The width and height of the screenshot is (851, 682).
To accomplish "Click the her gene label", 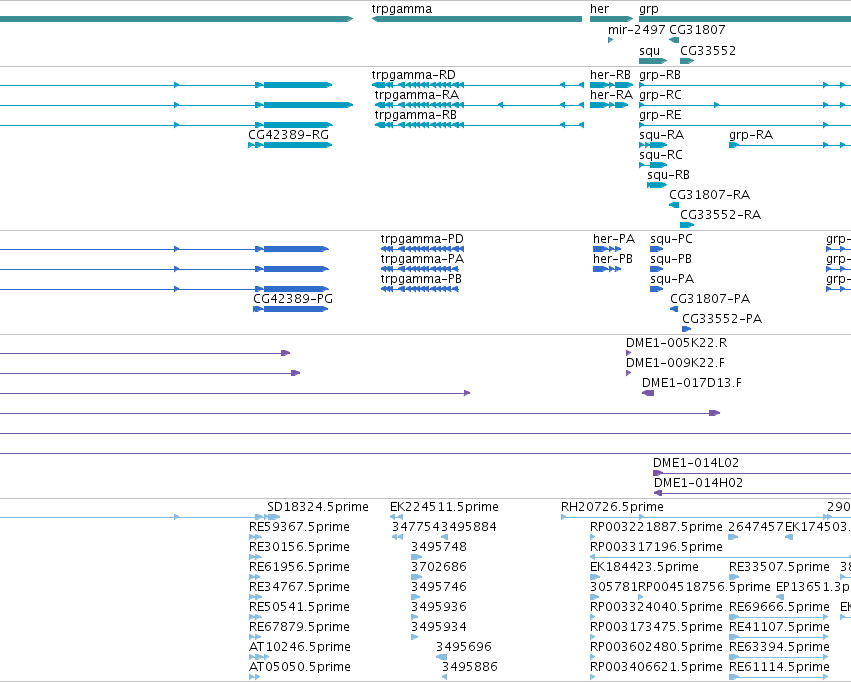I will point(599,9).
